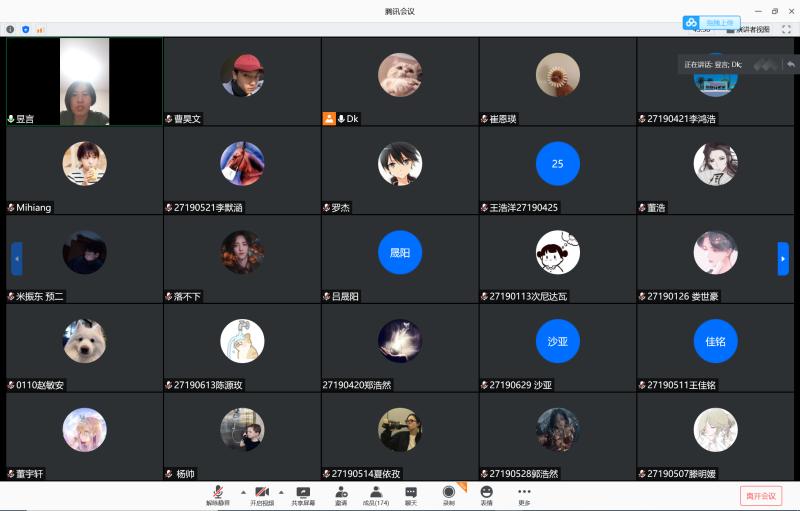Turn on the camera (开启视频)
The image size is (800, 511).
[x=261, y=494]
